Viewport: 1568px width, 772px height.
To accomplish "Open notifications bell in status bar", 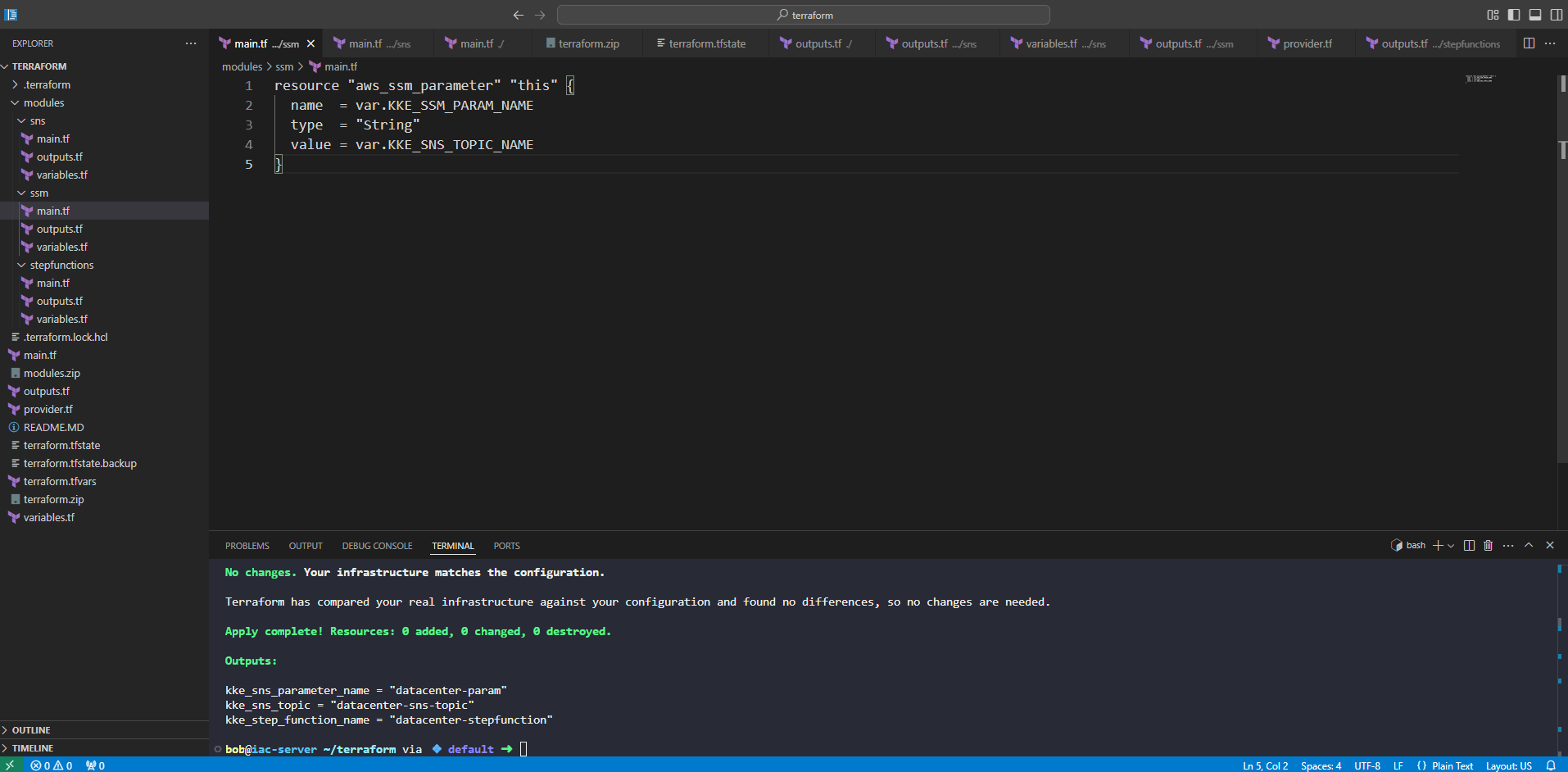I will click(x=1550, y=765).
